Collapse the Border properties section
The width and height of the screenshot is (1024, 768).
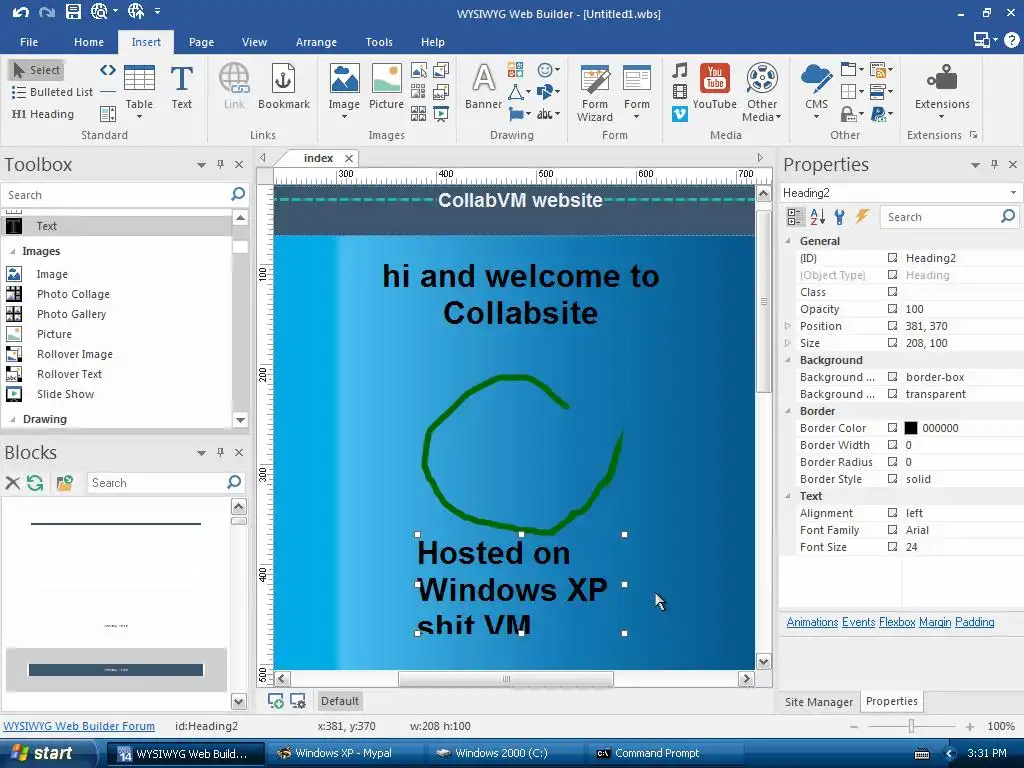(x=788, y=411)
